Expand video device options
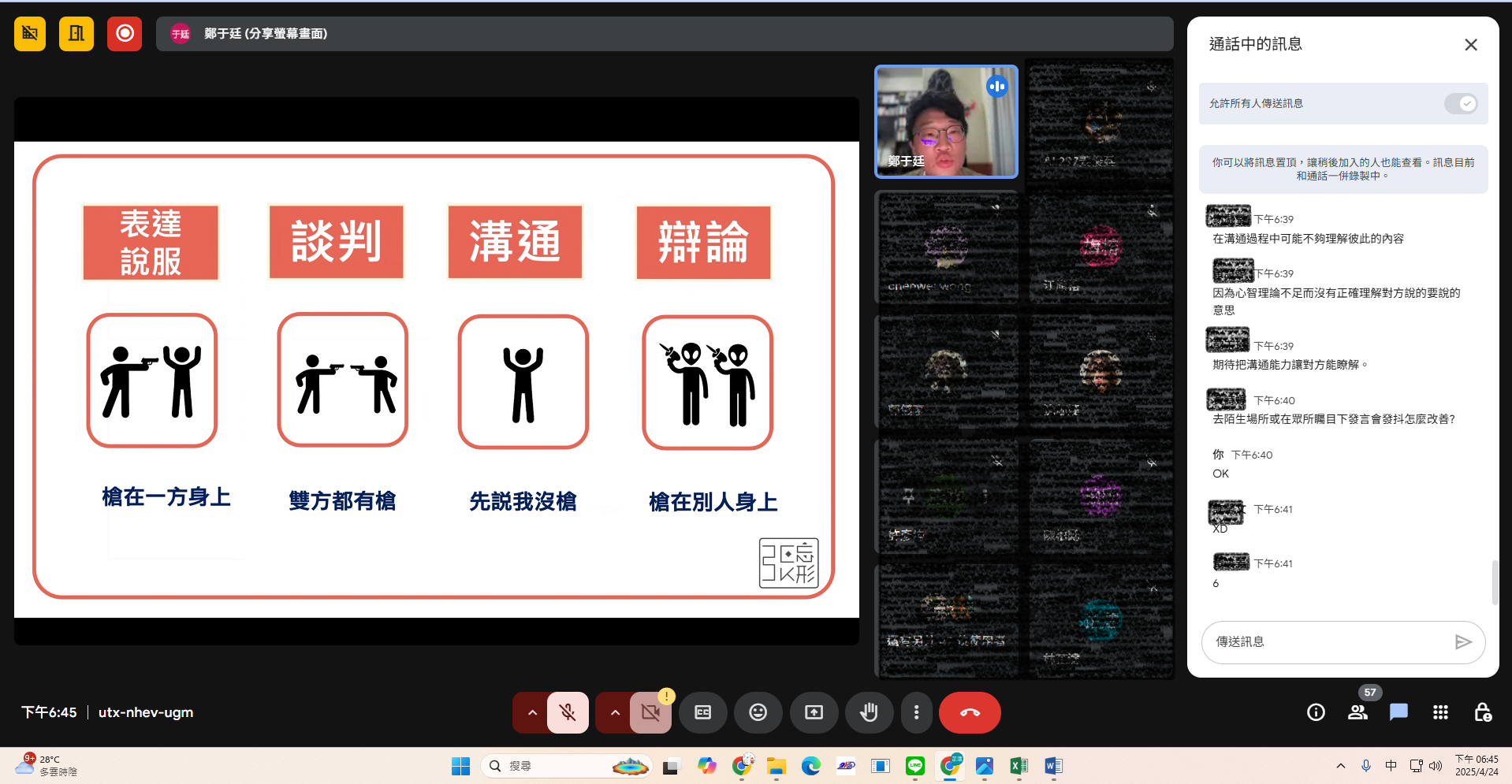This screenshot has height=784, width=1512. point(614,712)
